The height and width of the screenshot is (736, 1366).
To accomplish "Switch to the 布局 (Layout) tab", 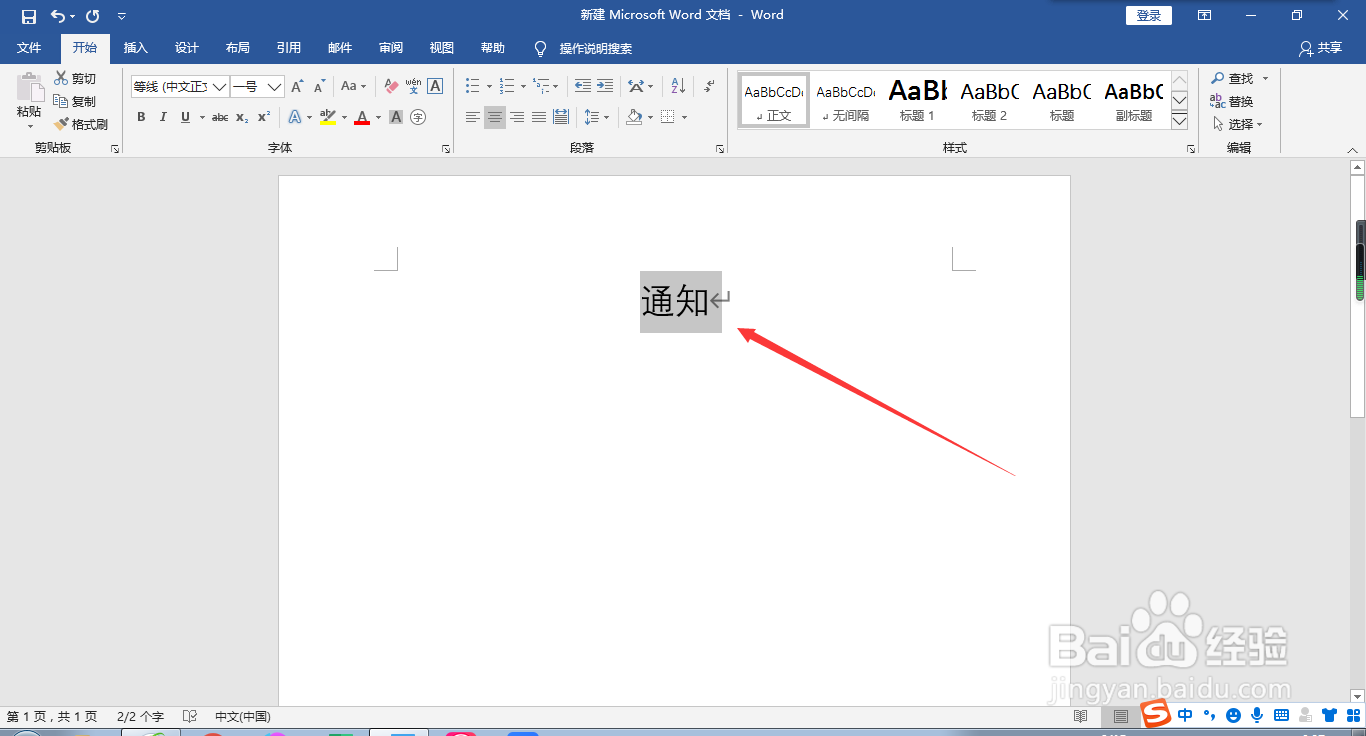I will [238, 48].
